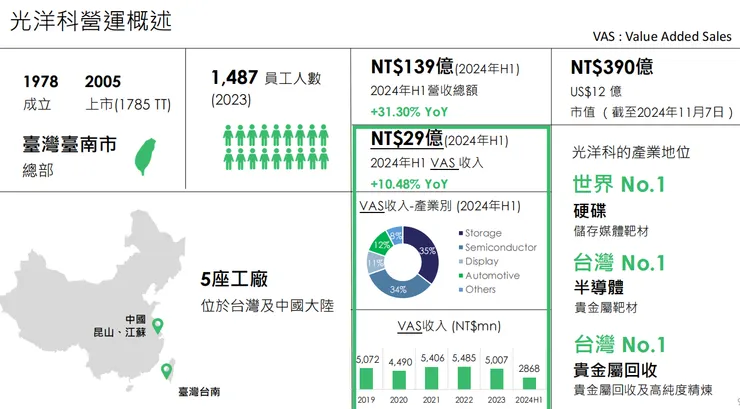Screen dimensions: 740x409
Task: Click the 12% Automotive donut segment
Action: (380, 243)
